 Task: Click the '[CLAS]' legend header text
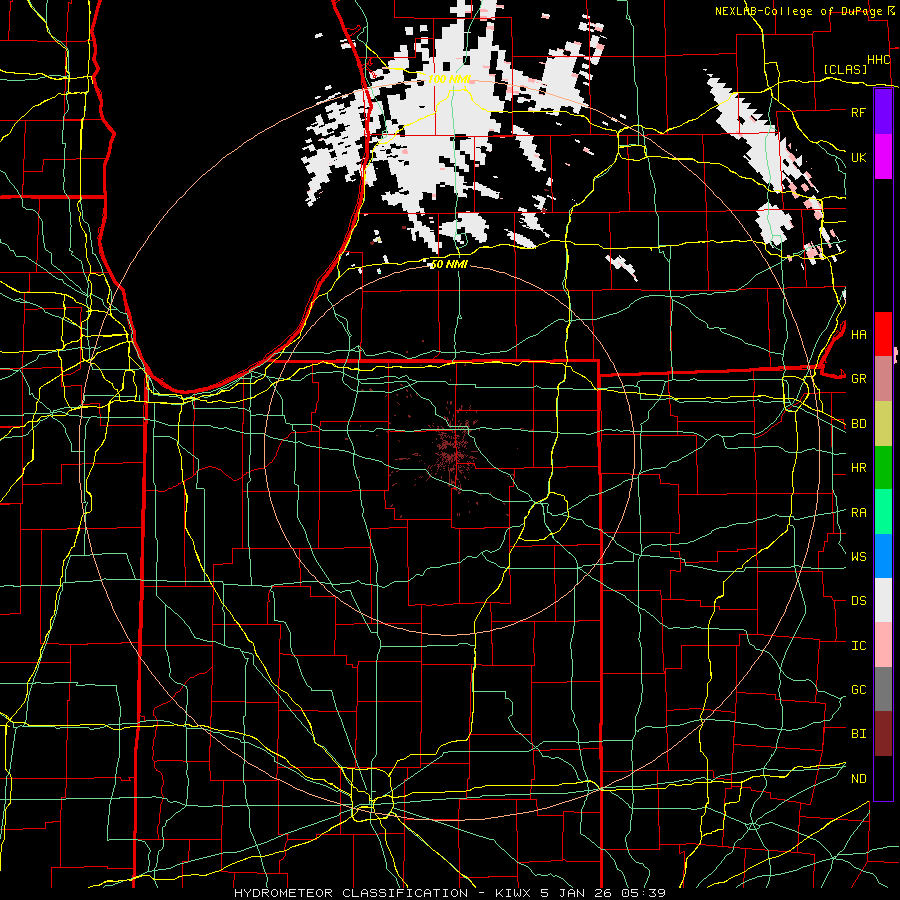(x=845, y=69)
